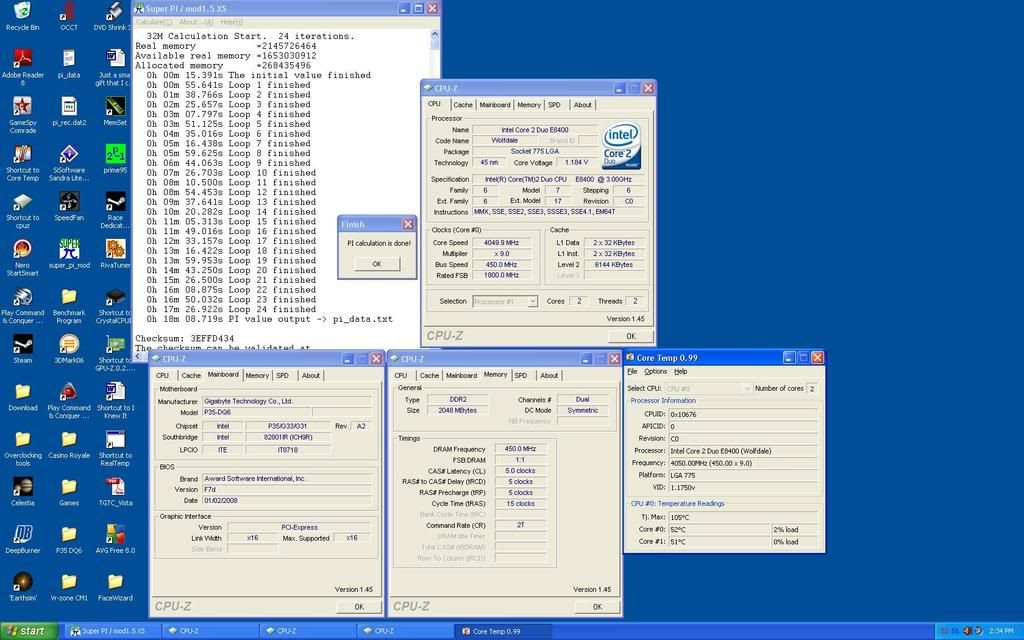Click OK in the CPU-Z Memory window
The image size is (1024, 640).
(598, 607)
